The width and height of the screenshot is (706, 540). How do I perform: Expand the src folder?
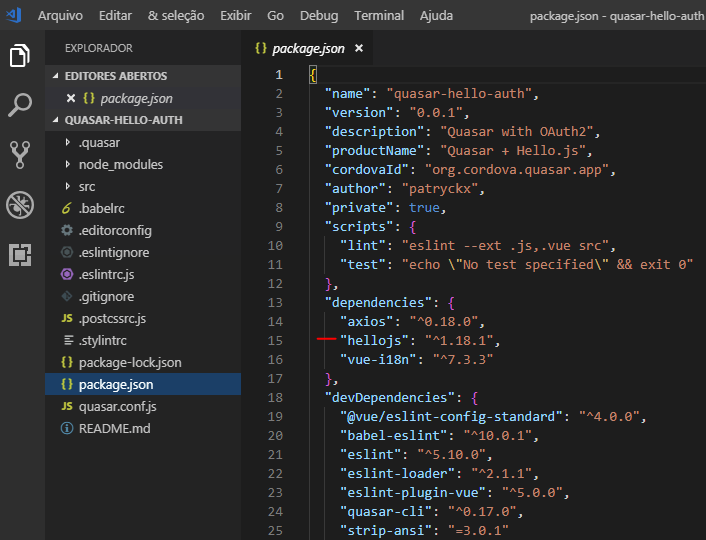tap(87, 186)
